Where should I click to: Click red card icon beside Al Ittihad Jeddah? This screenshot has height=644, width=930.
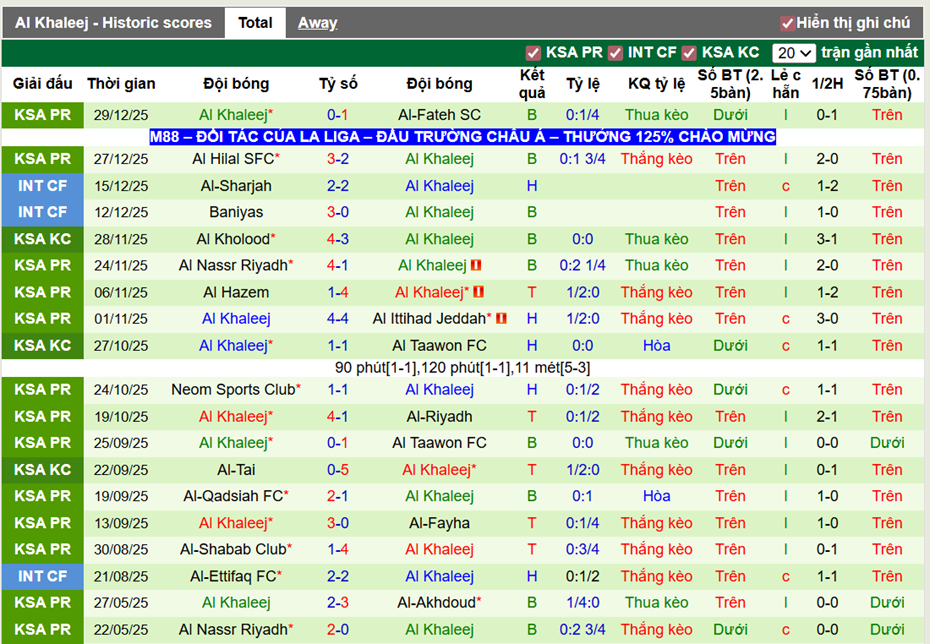click(501, 319)
